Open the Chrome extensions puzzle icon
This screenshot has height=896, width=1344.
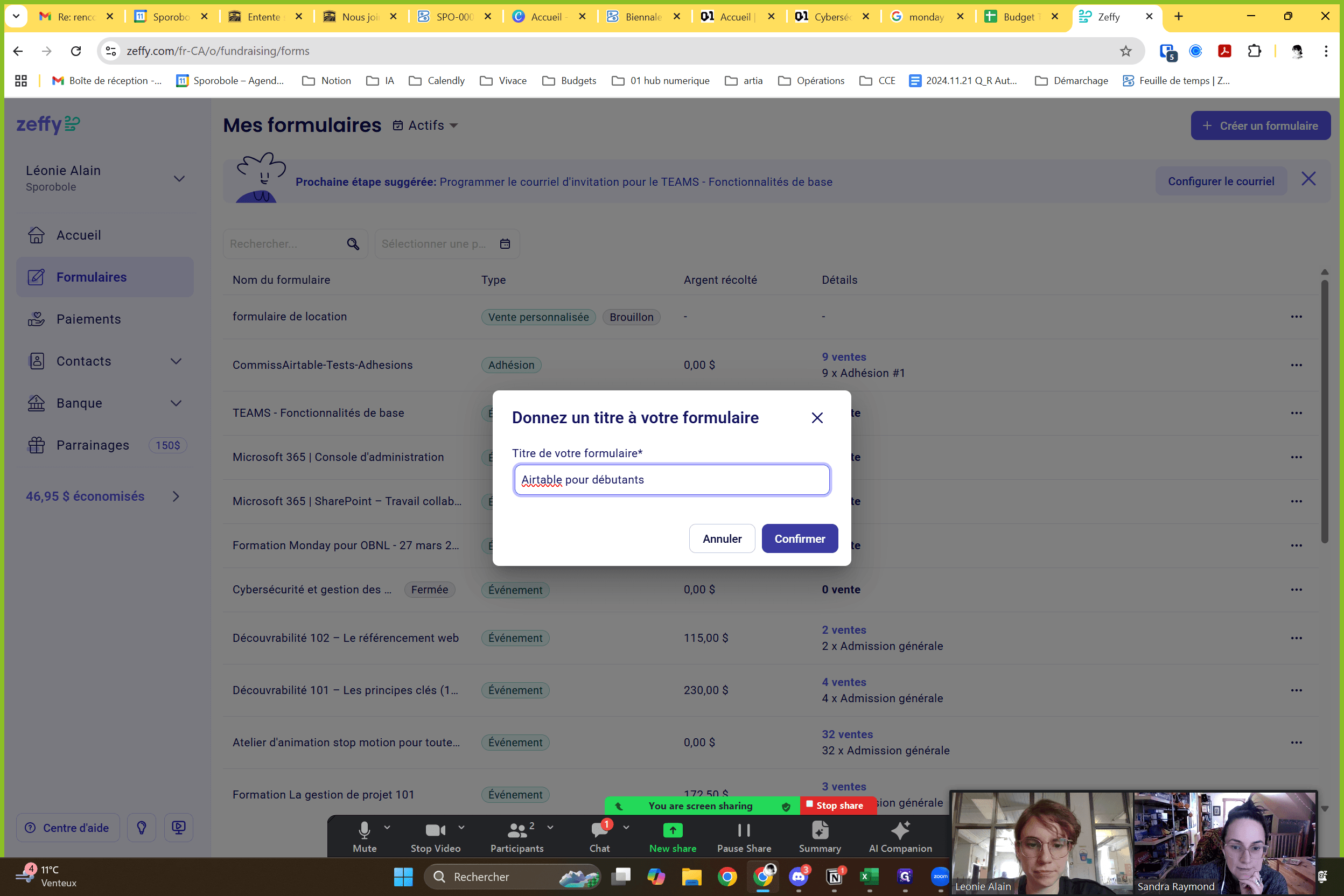pos(1254,51)
